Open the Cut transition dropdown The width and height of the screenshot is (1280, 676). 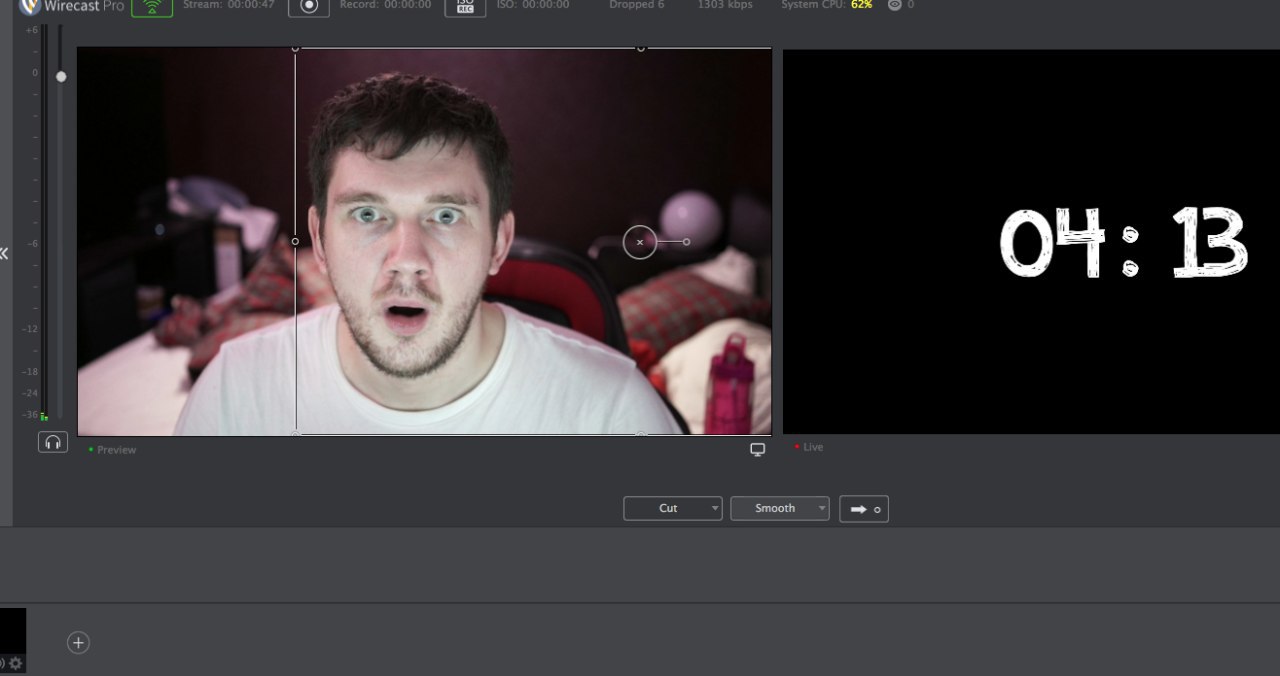(673, 508)
